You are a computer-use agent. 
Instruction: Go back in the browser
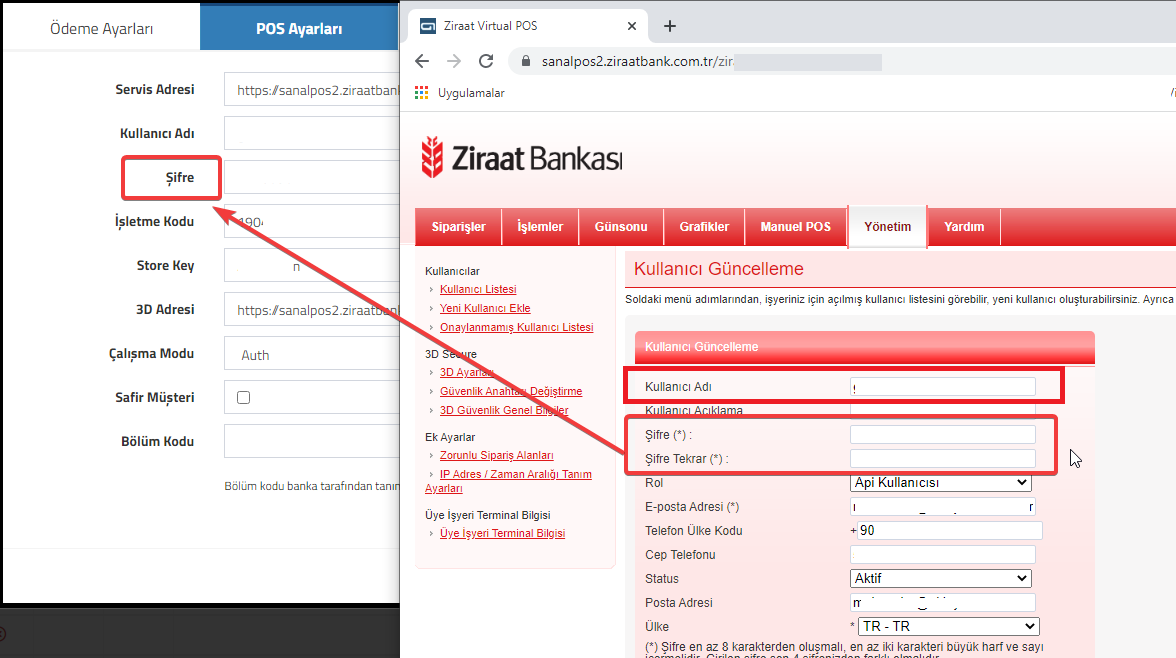(x=422, y=61)
